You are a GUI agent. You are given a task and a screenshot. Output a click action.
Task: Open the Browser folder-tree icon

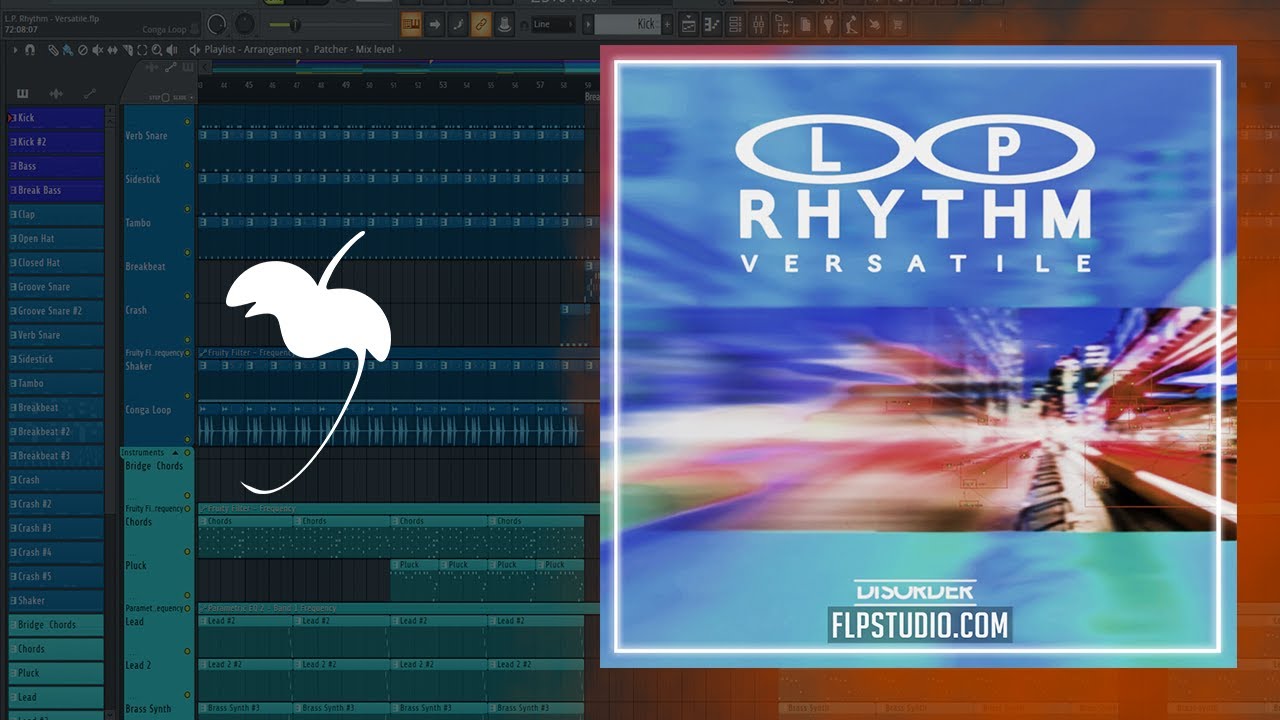(x=783, y=24)
